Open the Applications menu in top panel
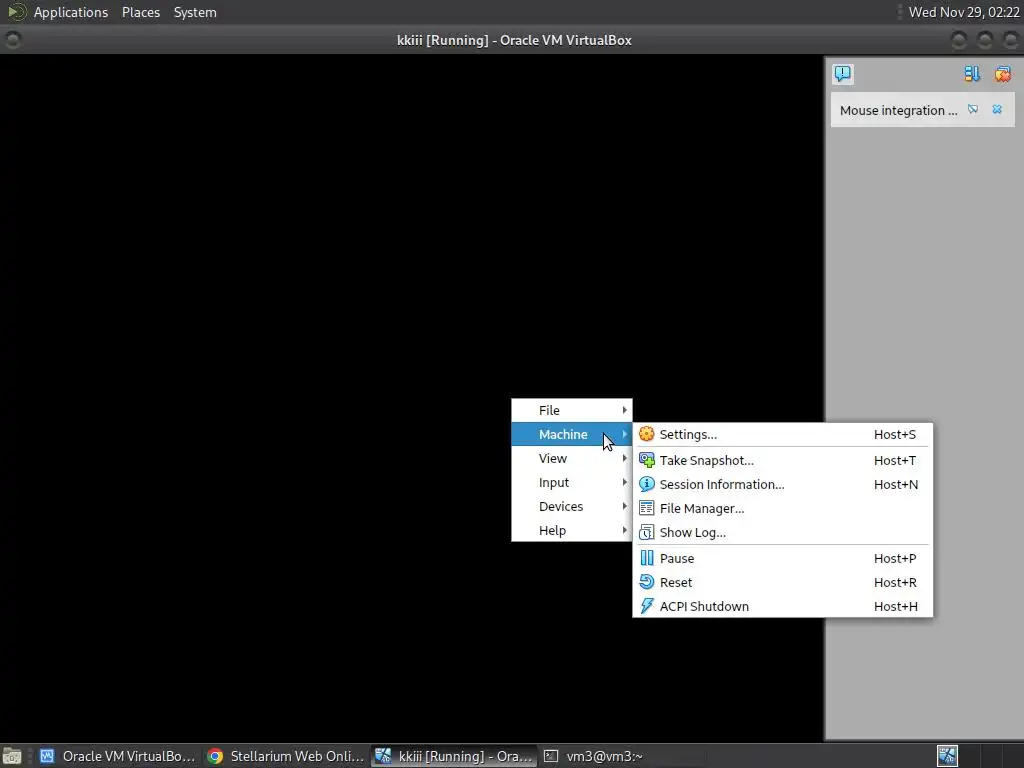Viewport: 1024px width, 768px height. (71, 12)
